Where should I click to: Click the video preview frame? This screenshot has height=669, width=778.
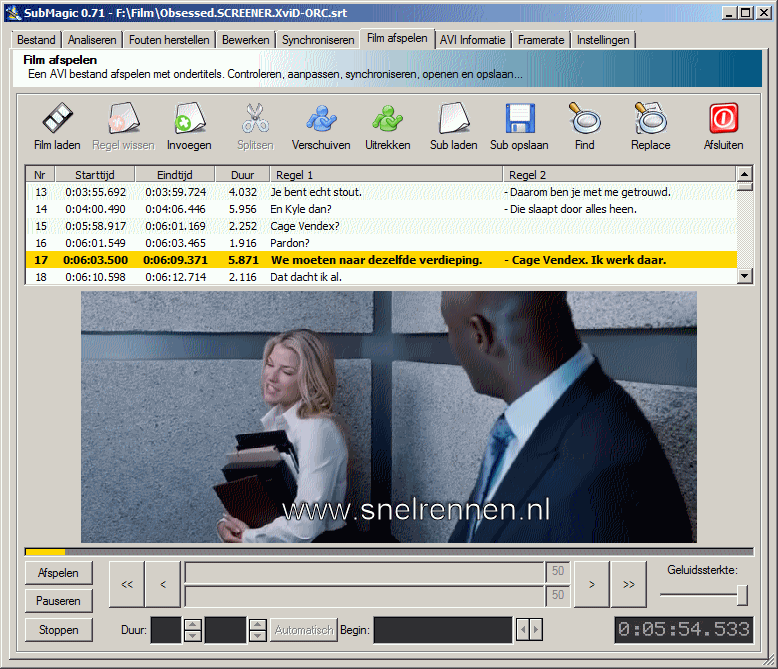pyautogui.click(x=389, y=416)
